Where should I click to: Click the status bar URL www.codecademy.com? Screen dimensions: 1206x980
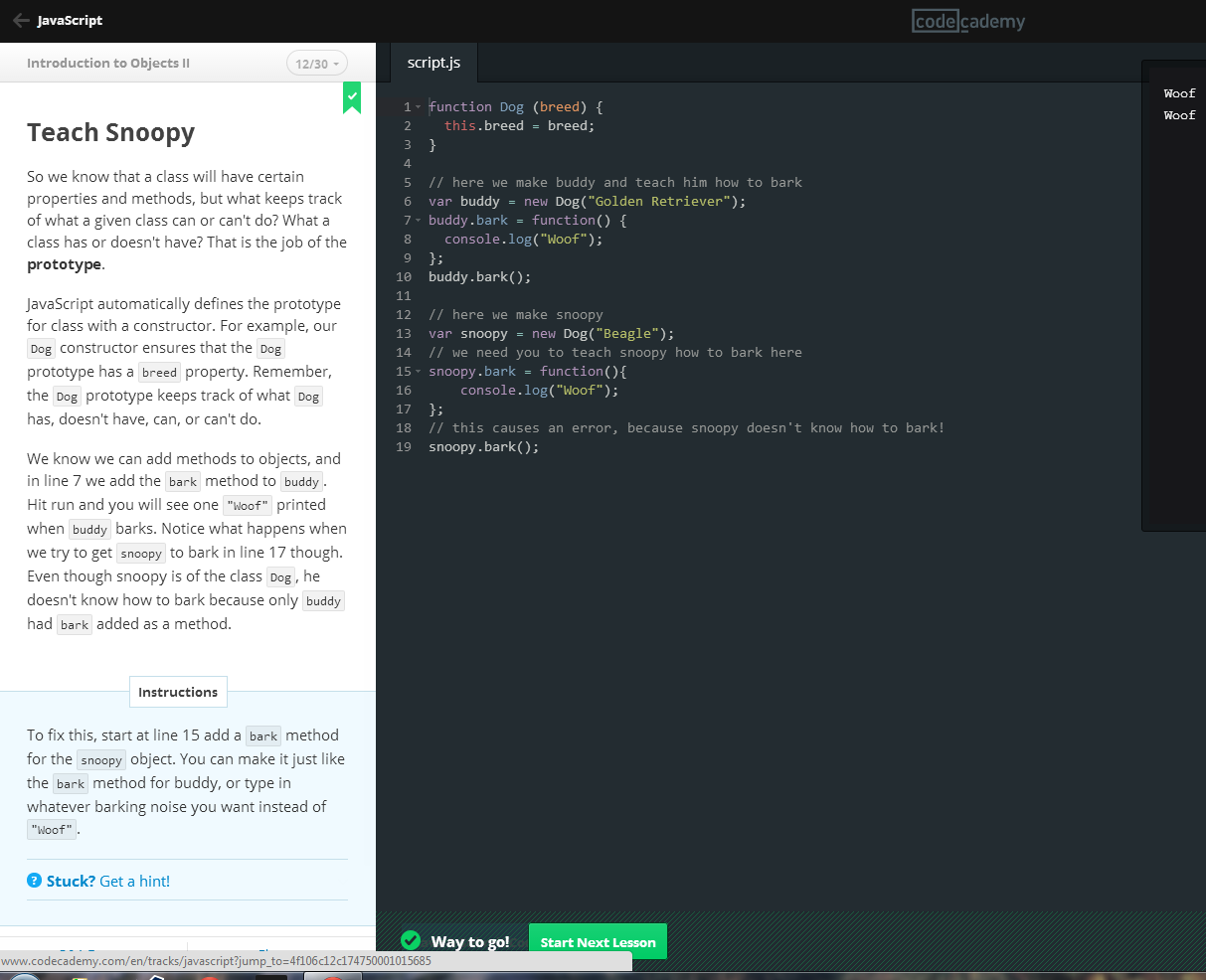[x=216, y=961]
